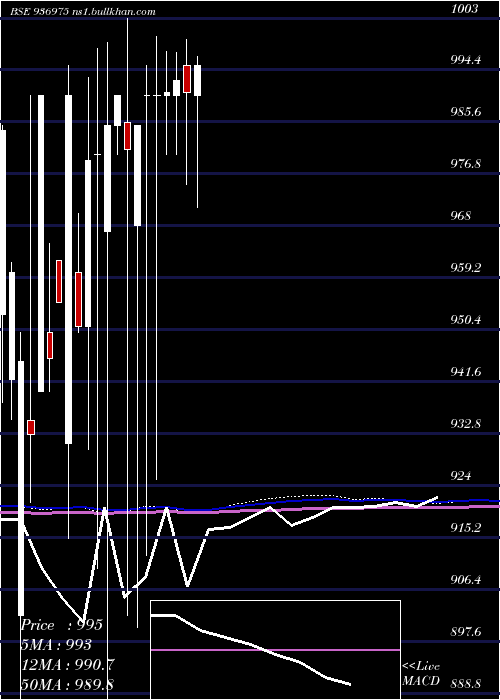Click the 968 price axis label

[461, 216]
